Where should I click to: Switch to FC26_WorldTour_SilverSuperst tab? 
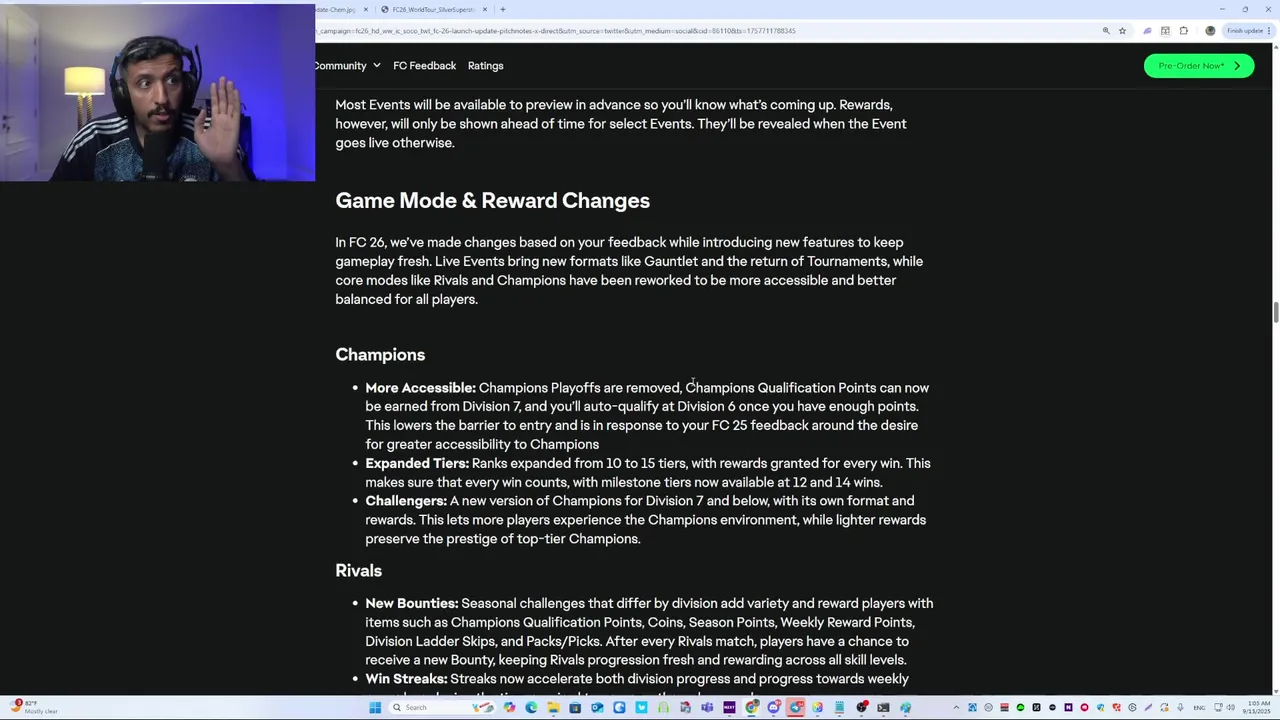pos(432,9)
